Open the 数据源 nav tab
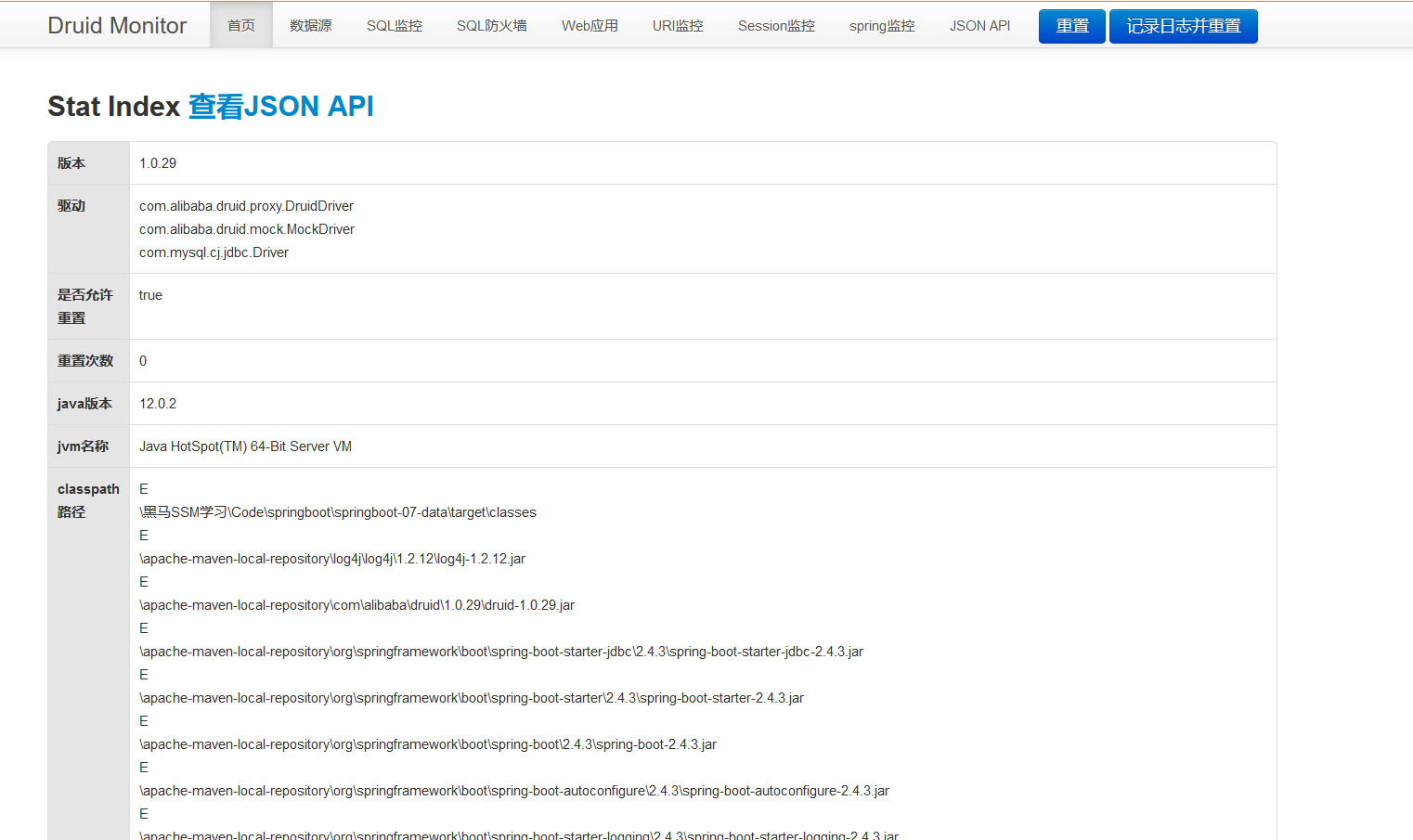 pyautogui.click(x=311, y=25)
